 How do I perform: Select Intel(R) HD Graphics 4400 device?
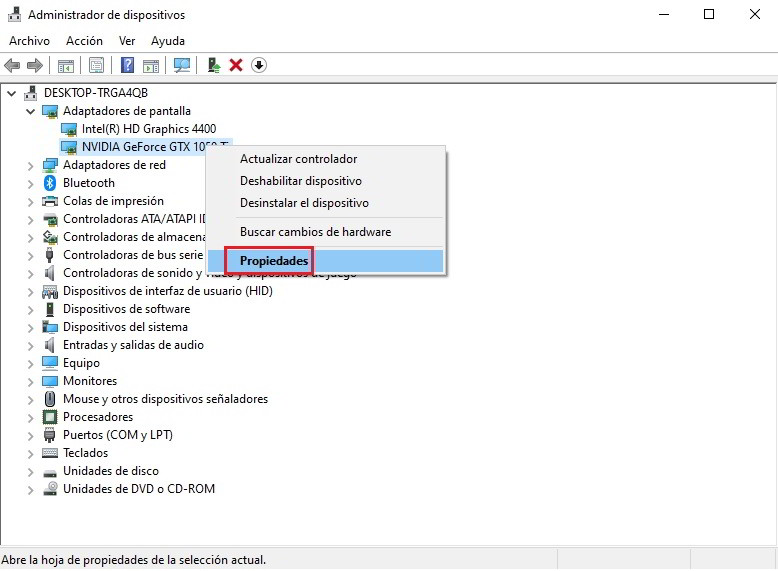[x=148, y=129]
